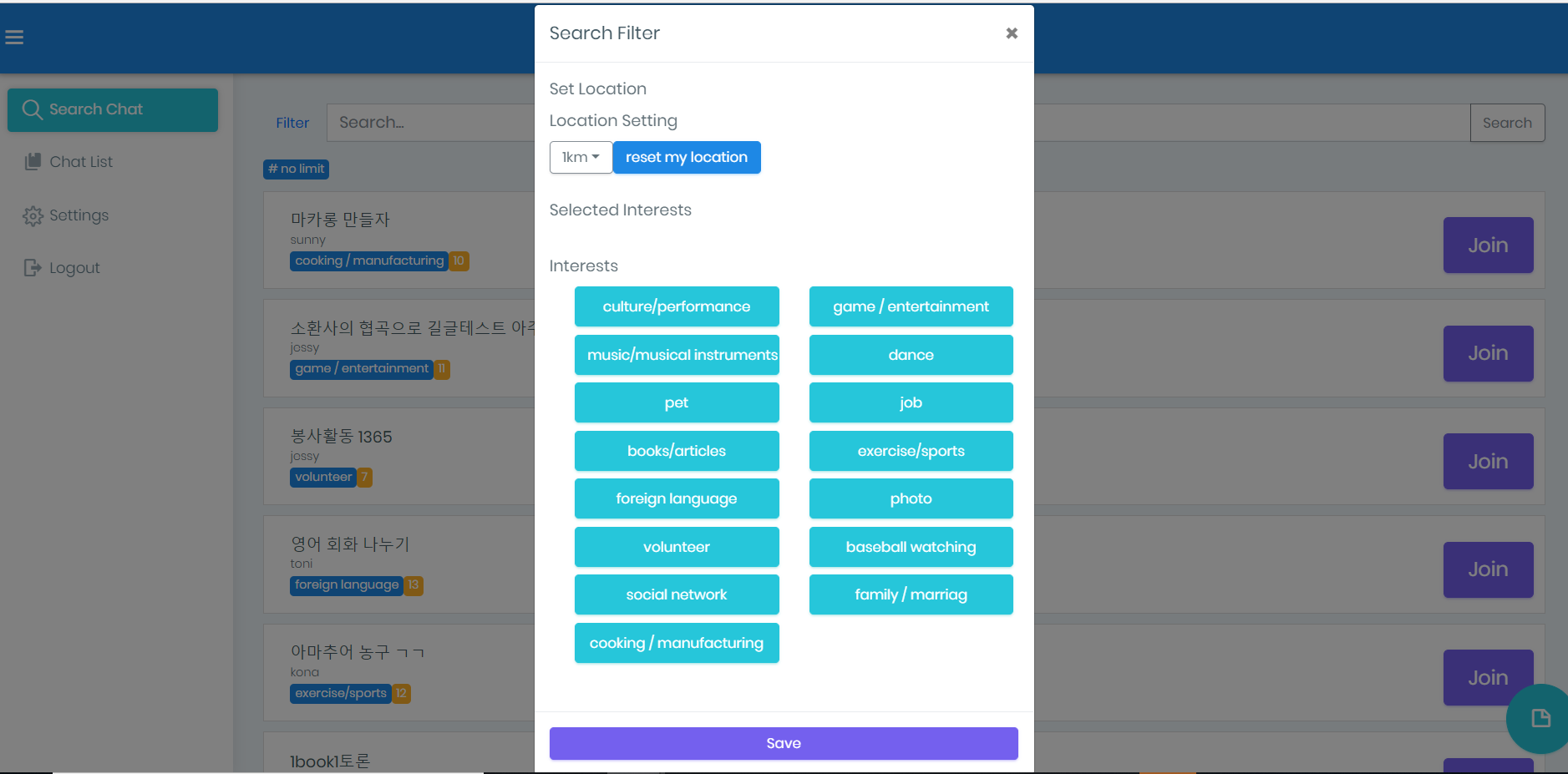
Task: Toggle the pet interest
Action: pyautogui.click(x=677, y=402)
